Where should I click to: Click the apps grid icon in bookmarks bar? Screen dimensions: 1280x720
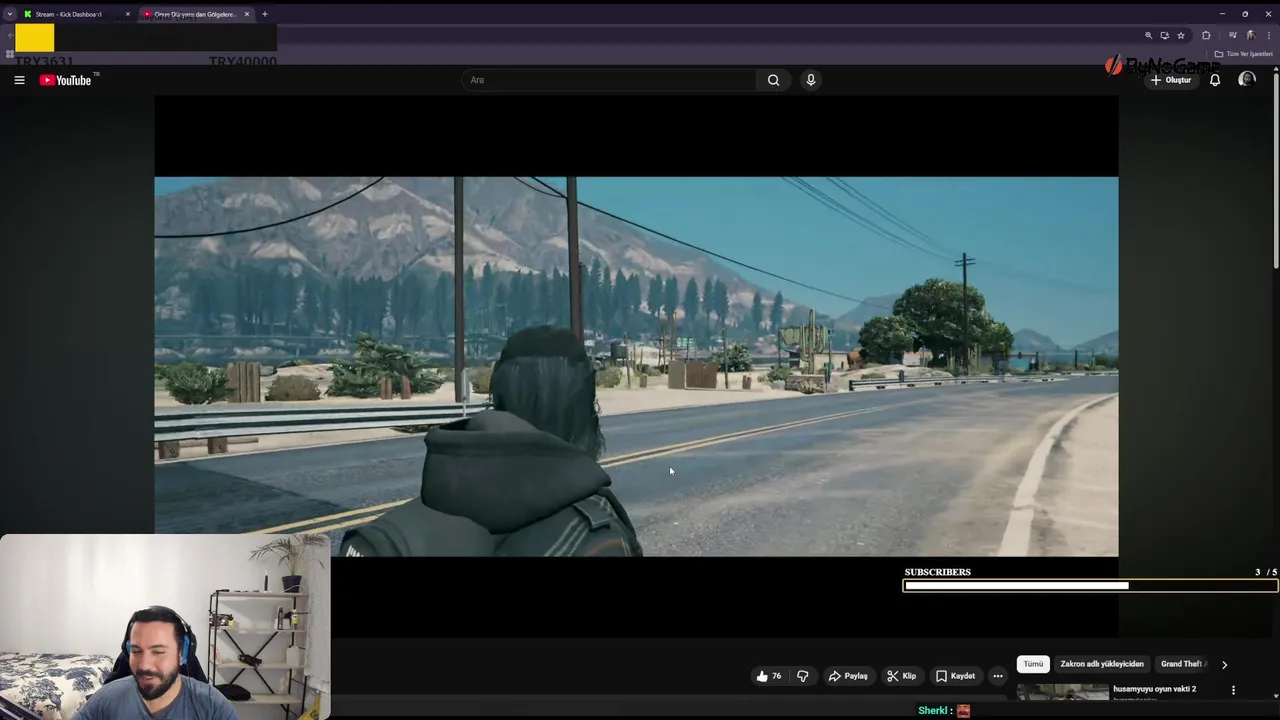click(x=10, y=54)
